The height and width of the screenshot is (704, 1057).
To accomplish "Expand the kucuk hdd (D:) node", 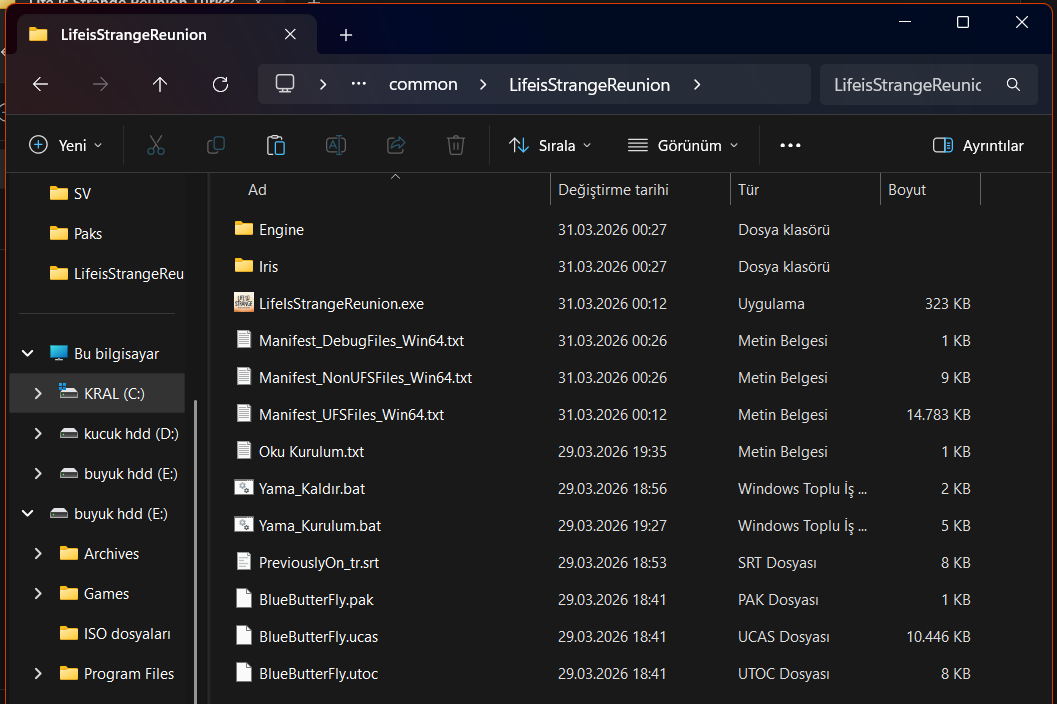I will [38, 434].
